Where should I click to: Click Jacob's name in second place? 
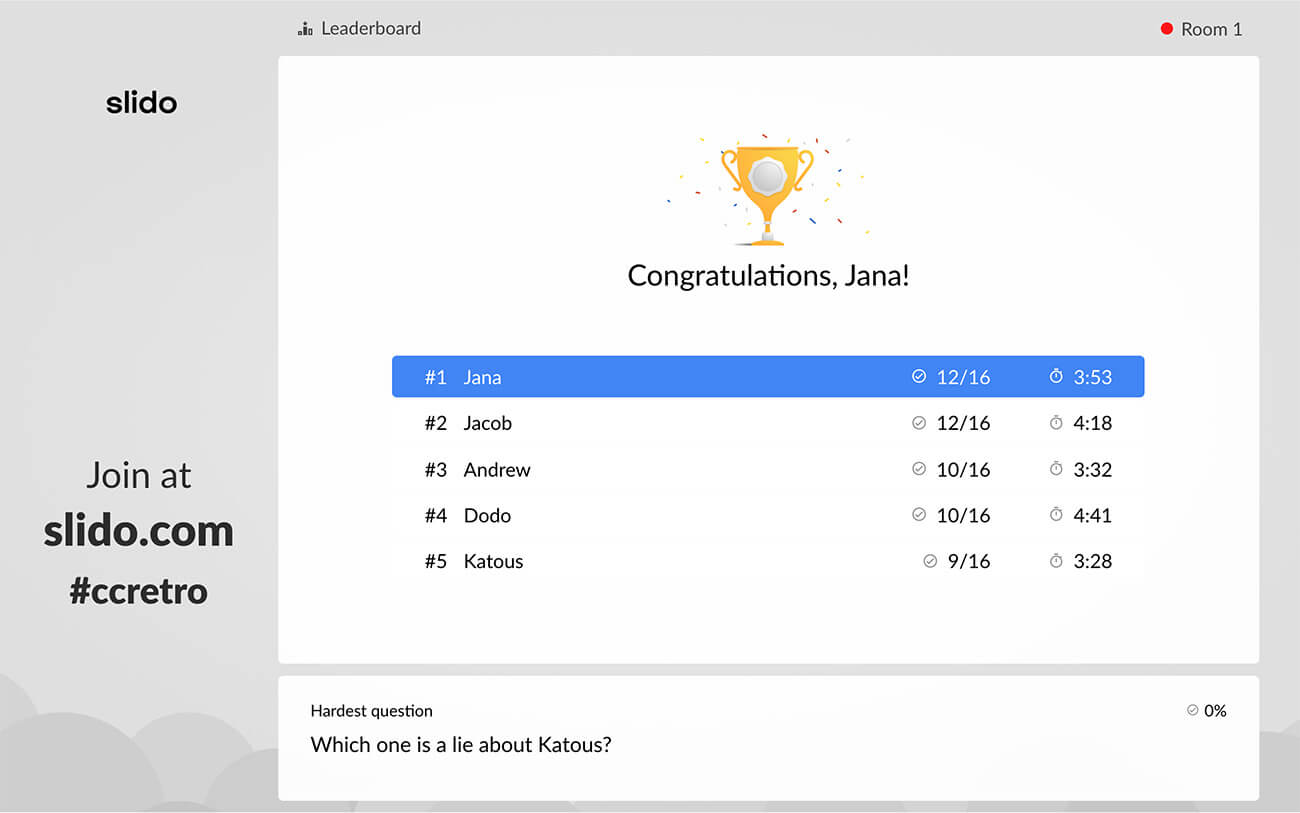[x=487, y=423]
